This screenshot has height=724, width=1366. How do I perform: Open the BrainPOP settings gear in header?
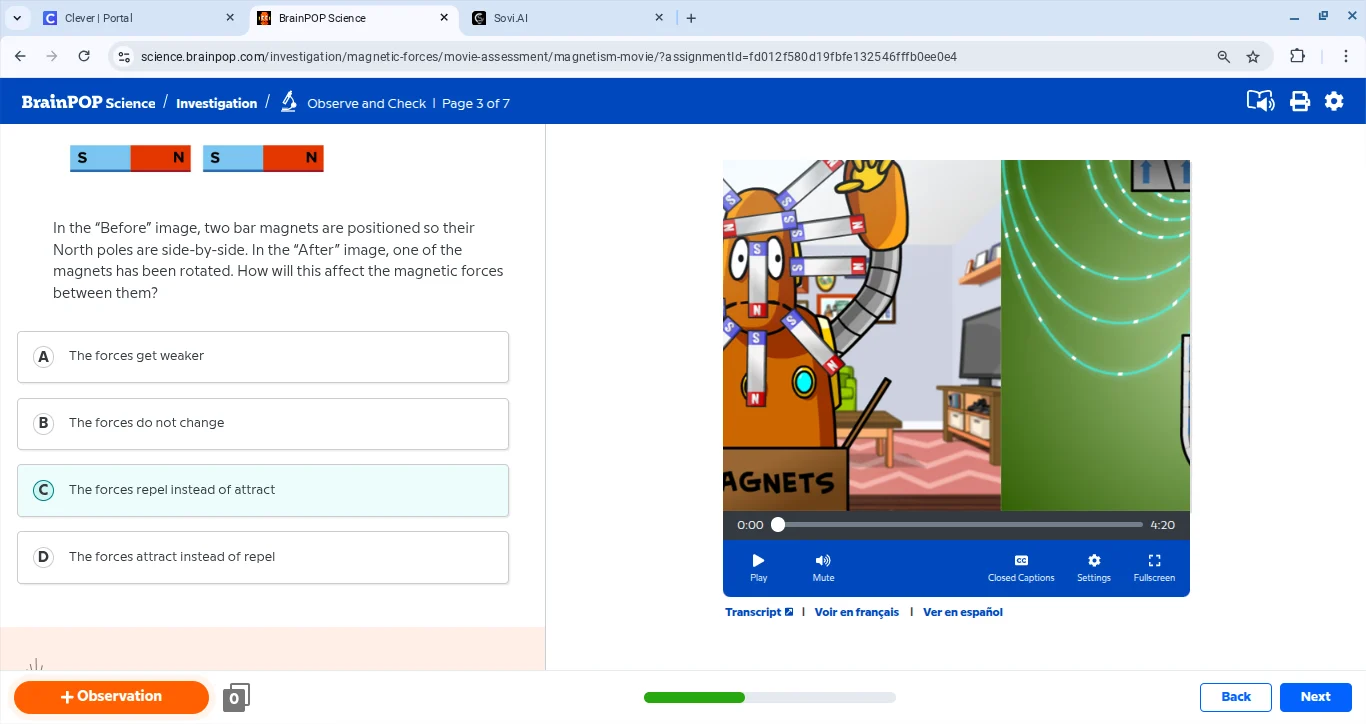click(x=1334, y=101)
